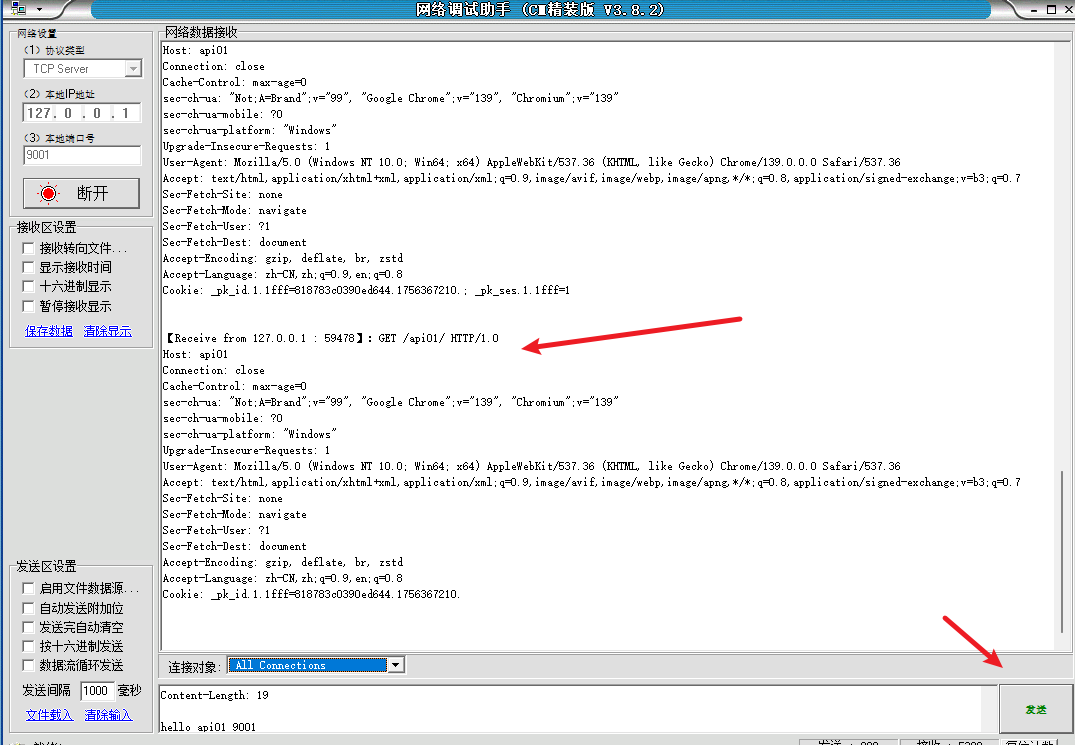Enable 按十六进制发送 checkbox
The width and height of the screenshot is (1075, 745).
pyautogui.click(x=28, y=646)
